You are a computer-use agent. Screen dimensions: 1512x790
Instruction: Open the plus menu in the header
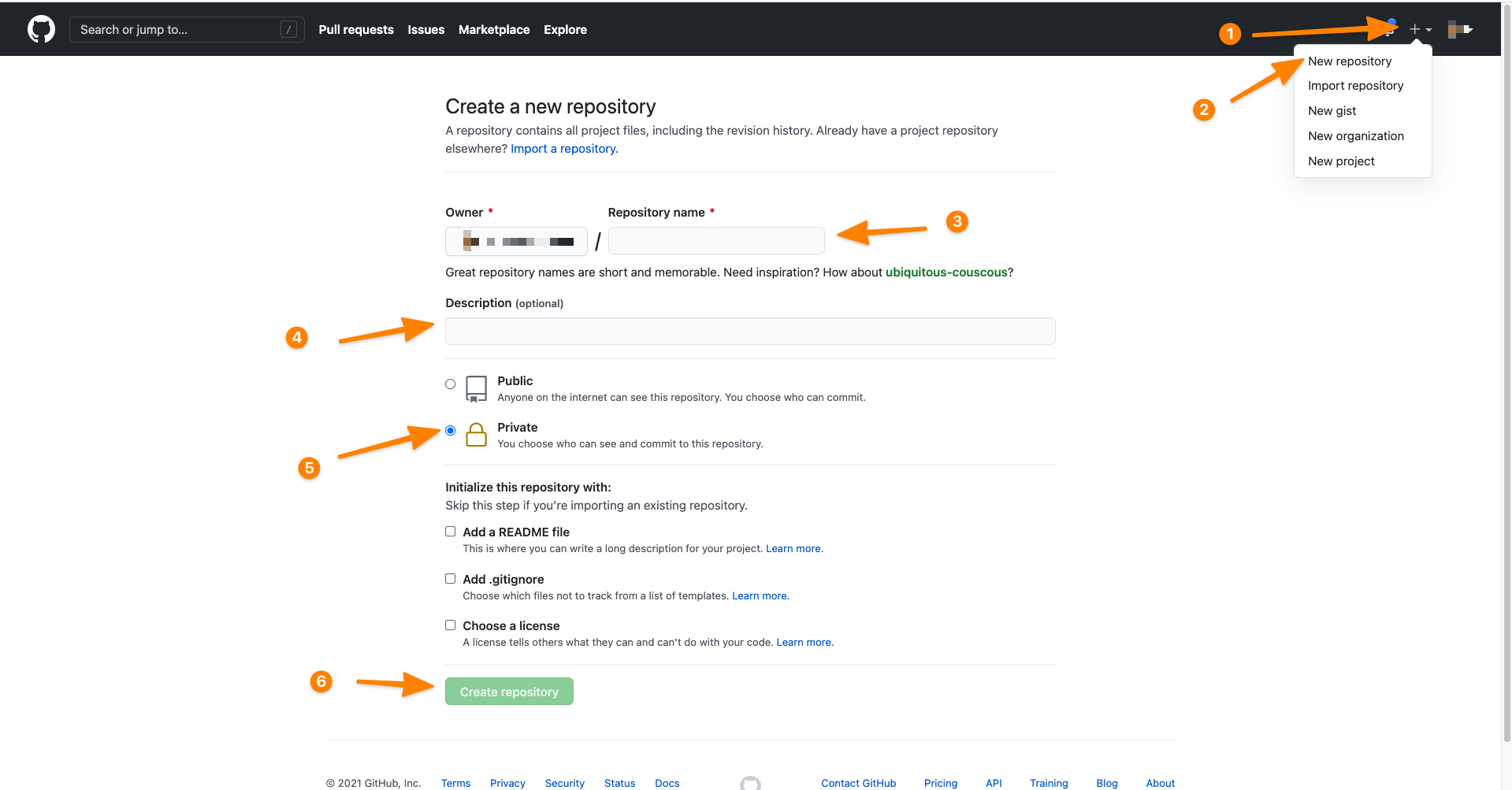pos(1413,29)
